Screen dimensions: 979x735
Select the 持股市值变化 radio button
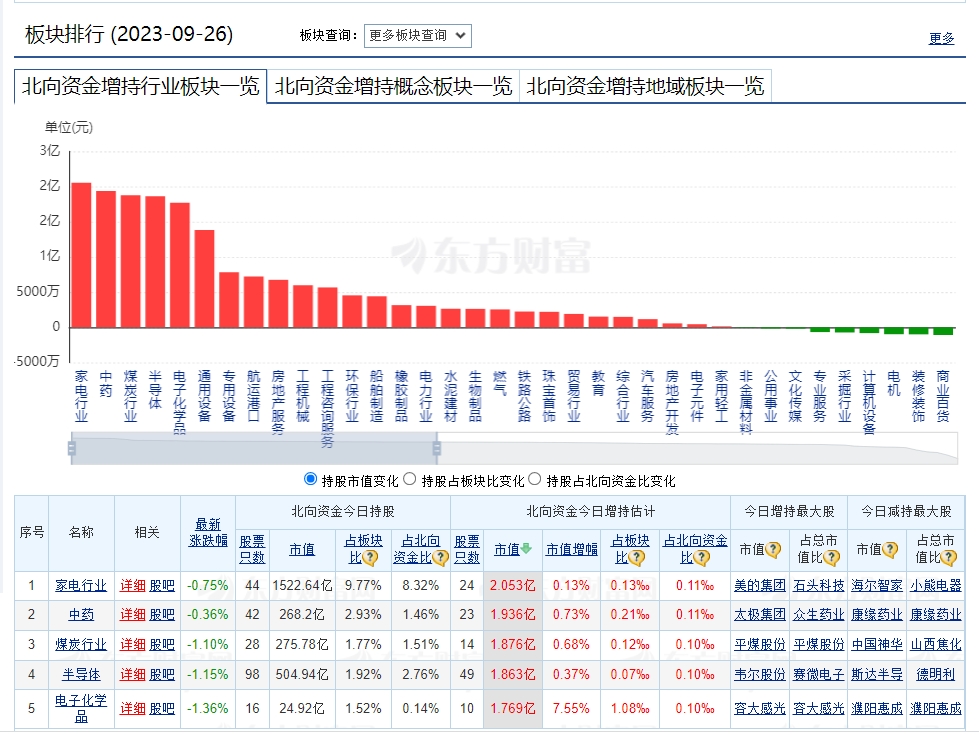pyautogui.click(x=310, y=480)
